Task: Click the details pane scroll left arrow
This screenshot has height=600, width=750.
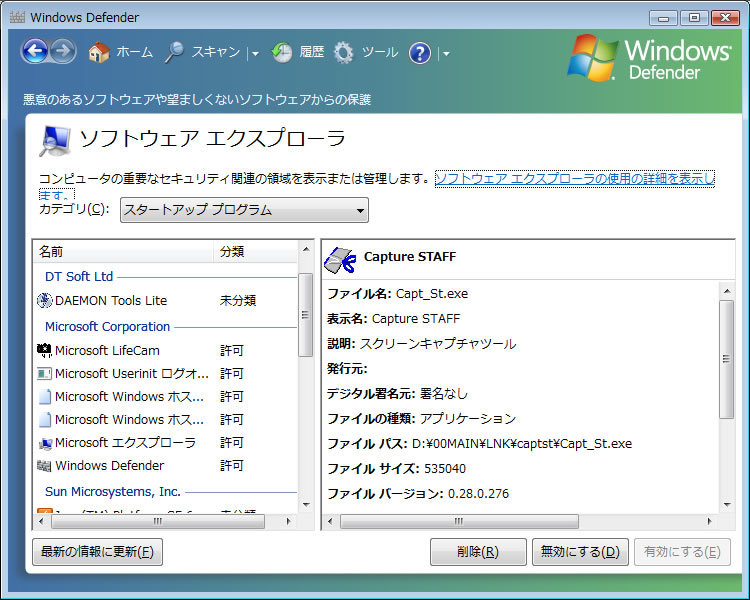Action: point(330,522)
